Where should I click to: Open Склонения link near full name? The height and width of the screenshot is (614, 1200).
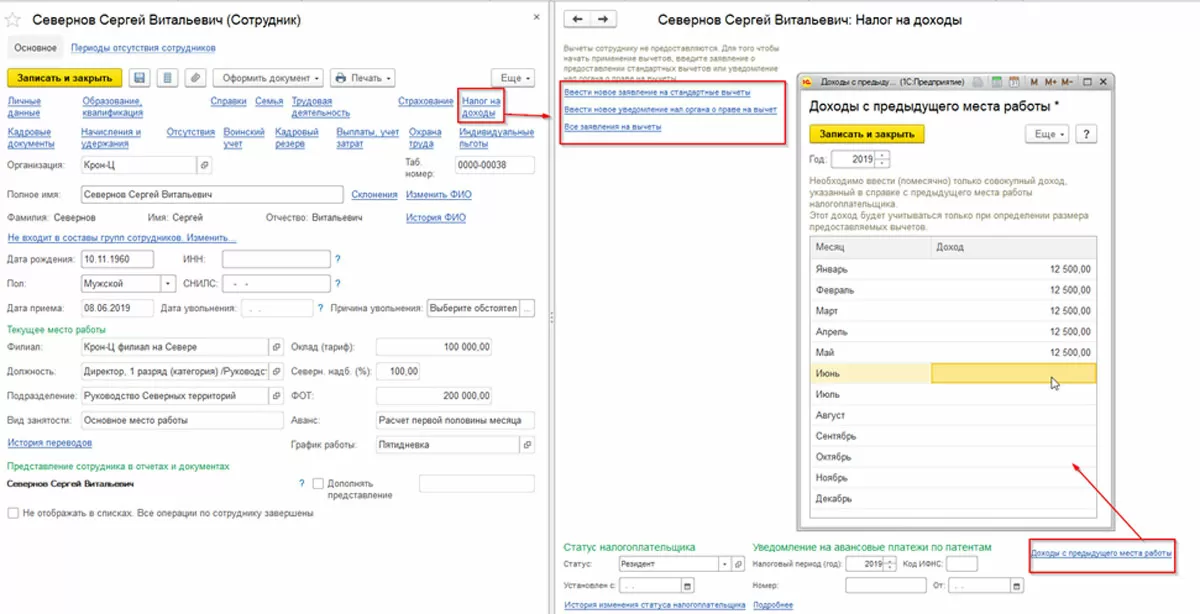(x=375, y=195)
